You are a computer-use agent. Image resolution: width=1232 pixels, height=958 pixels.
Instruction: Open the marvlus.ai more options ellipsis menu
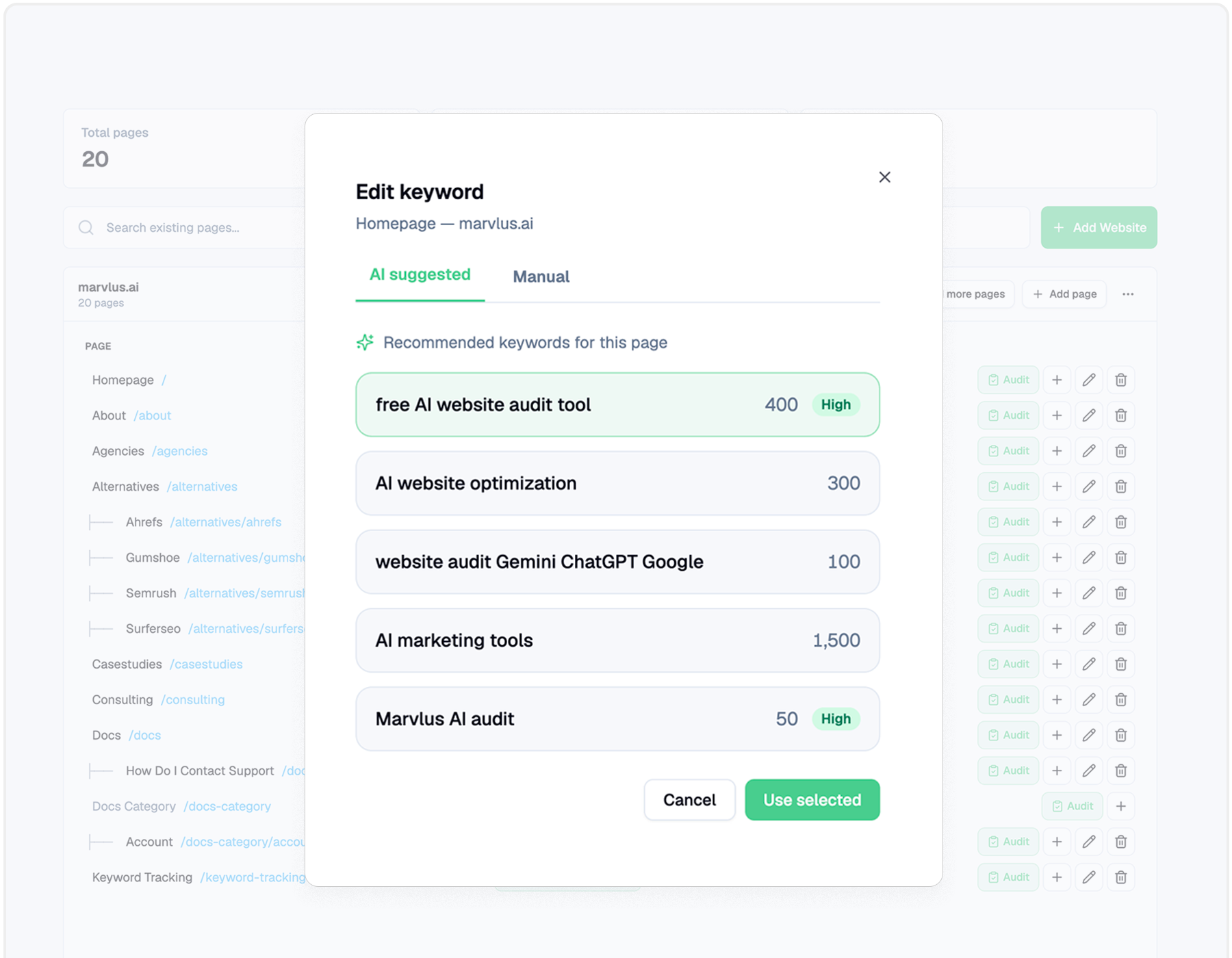coord(1128,294)
